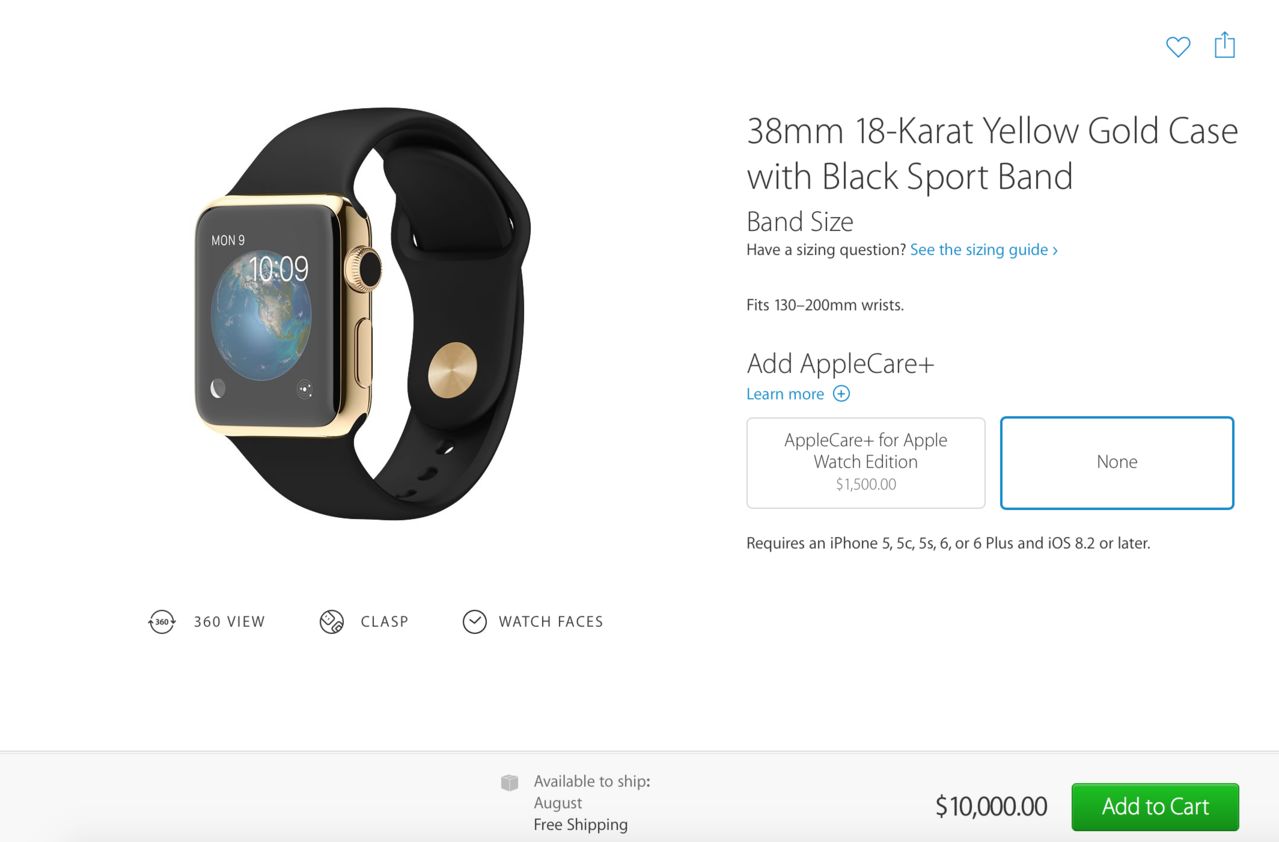Click the 360 view rotation icon
The height and width of the screenshot is (842, 1279).
[162, 622]
